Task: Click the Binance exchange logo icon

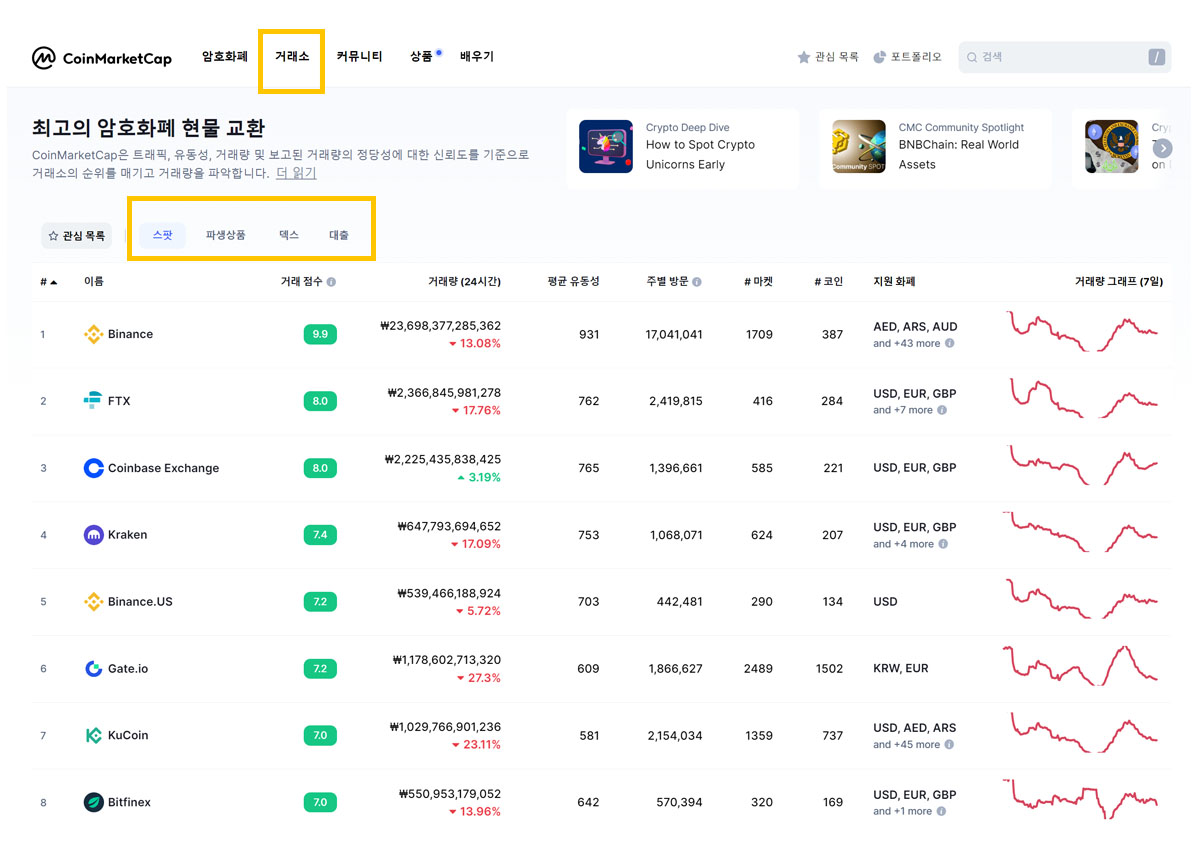Action: (x=93, y=334)
